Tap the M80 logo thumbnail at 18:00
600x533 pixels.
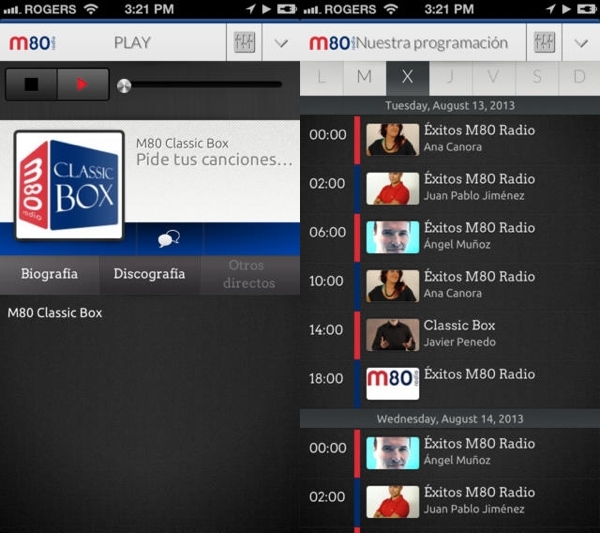point(392,384)
